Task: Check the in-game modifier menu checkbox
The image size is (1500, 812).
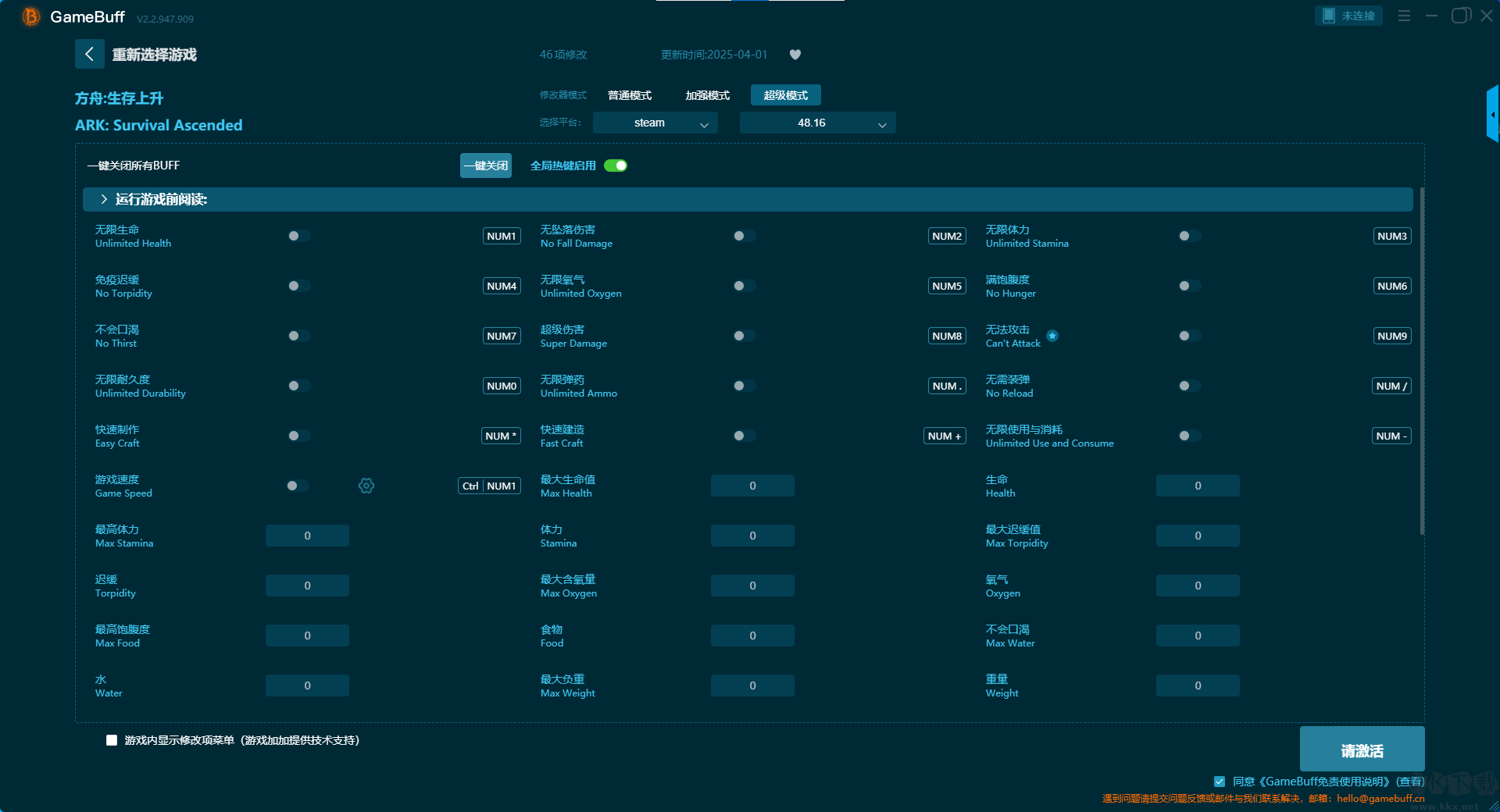Action: 112,740
